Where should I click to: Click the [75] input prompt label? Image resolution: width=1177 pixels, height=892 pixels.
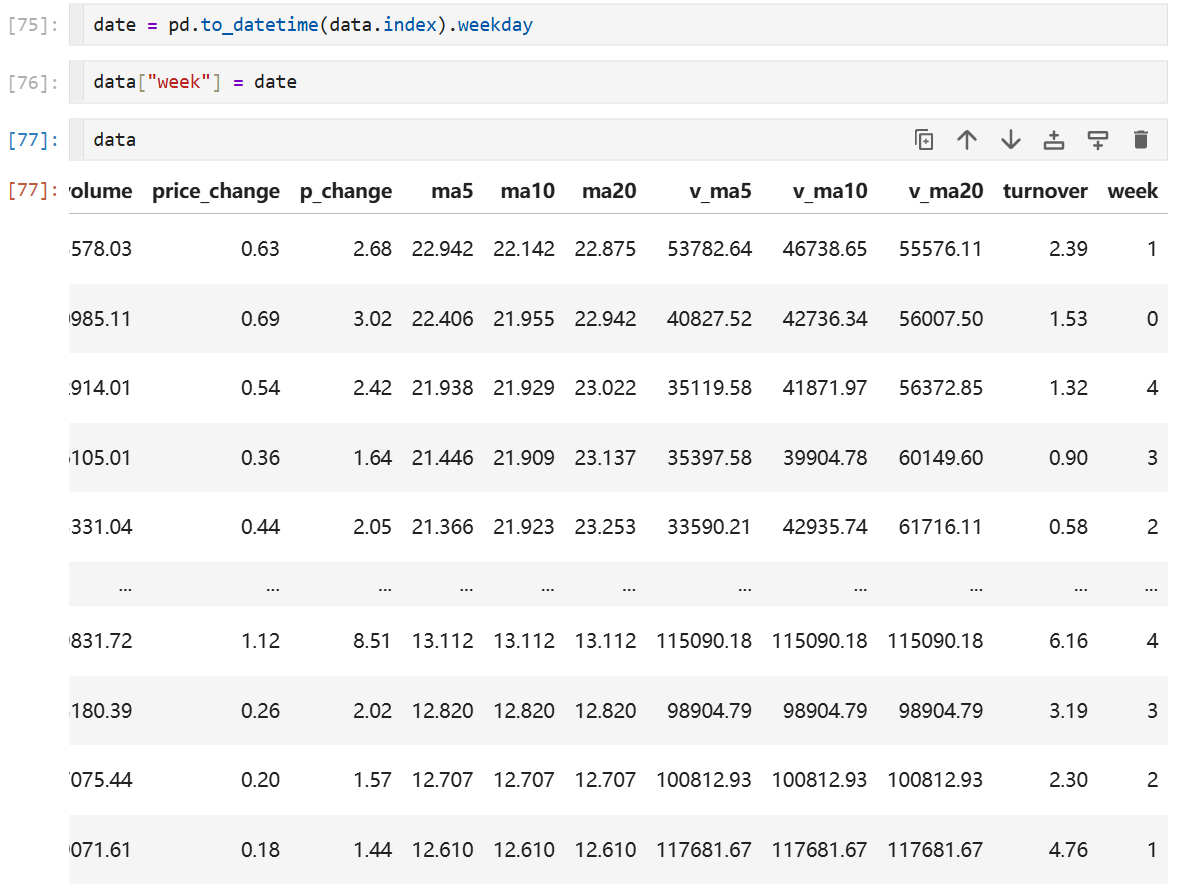coord(33,25)
